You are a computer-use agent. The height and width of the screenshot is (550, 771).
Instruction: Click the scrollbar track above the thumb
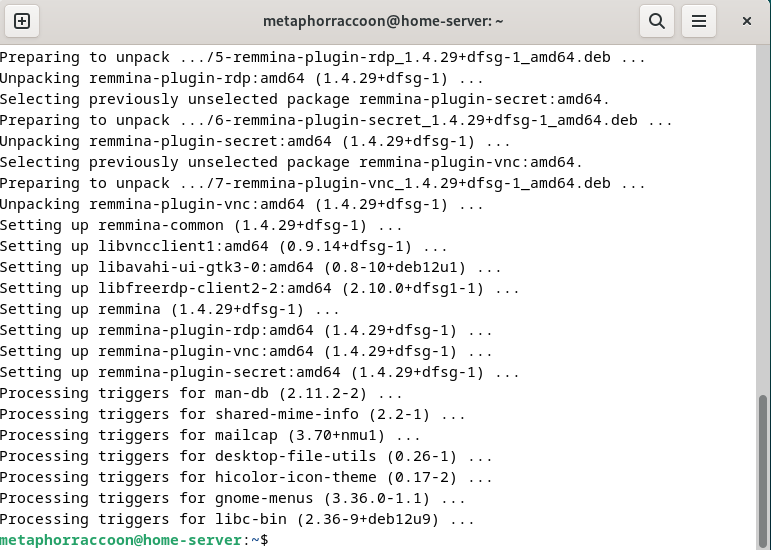coord(763,219)
